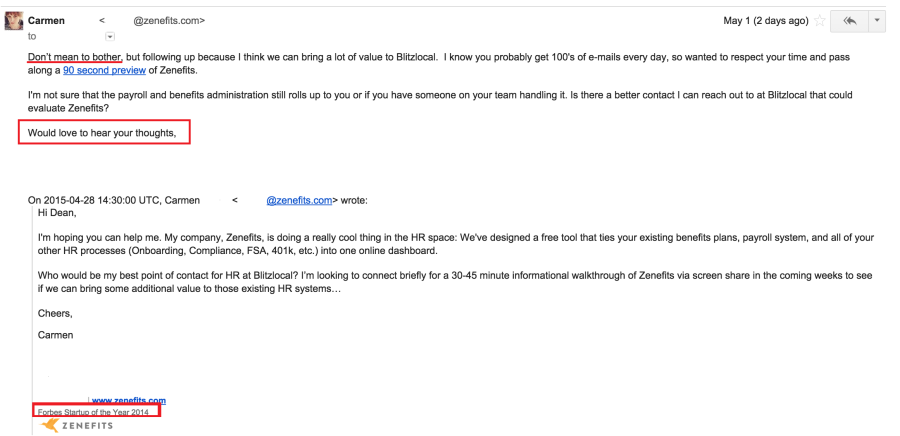The image size is (900, 436).
Task: Click the ZENEFITS wordmark in signature
Action: click(x=87, y=426)
